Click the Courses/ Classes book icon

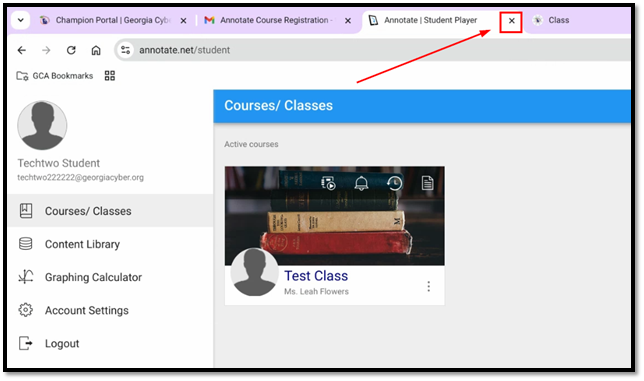point(26,211)
